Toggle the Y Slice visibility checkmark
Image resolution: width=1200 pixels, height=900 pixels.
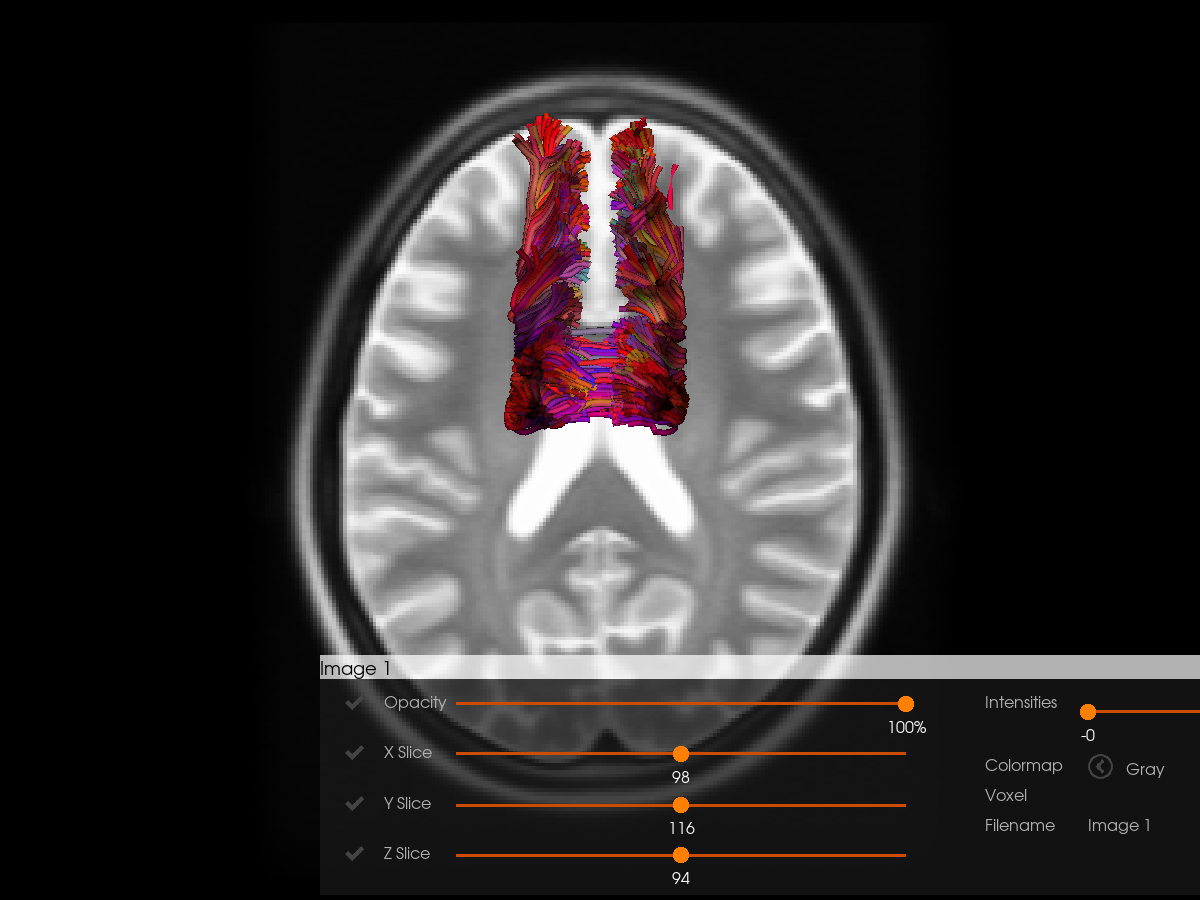[354, 804]
